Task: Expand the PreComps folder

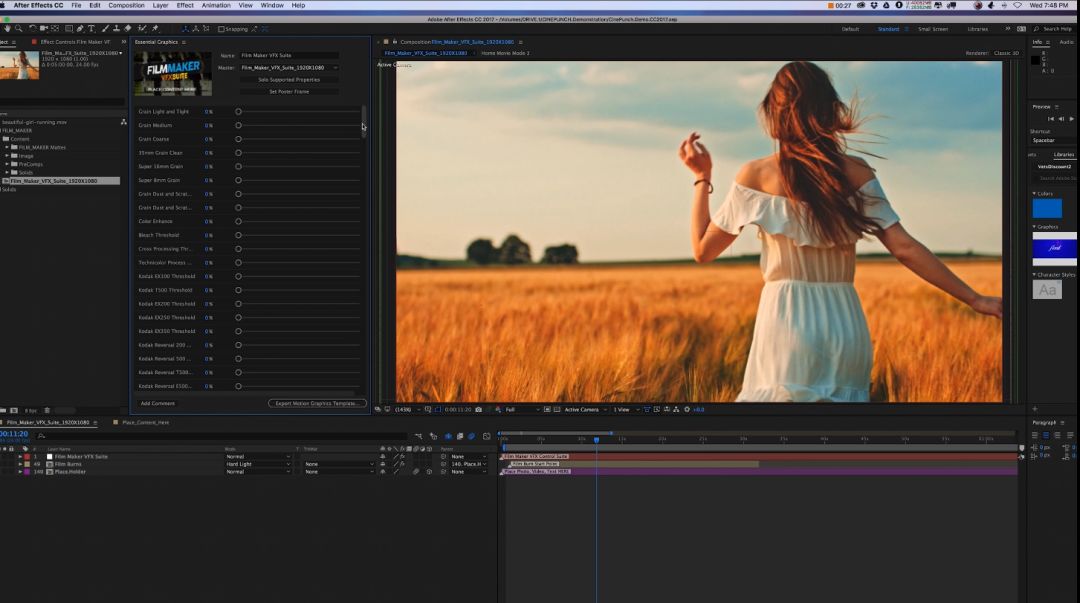Action: coord(7,164)
